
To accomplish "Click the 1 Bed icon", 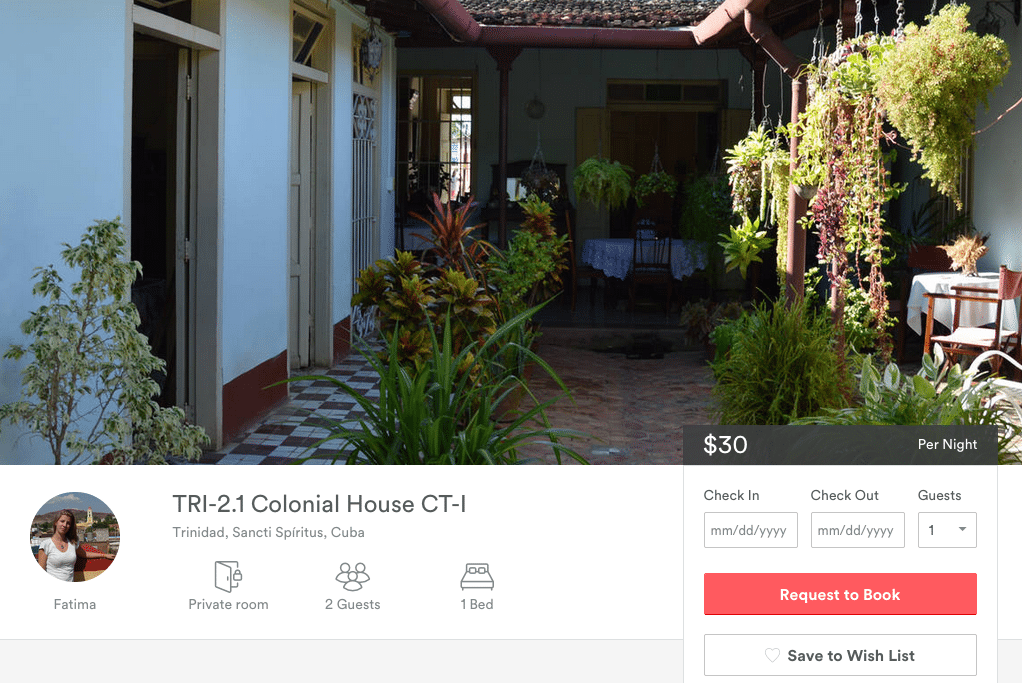I will [x=477, y=576].
